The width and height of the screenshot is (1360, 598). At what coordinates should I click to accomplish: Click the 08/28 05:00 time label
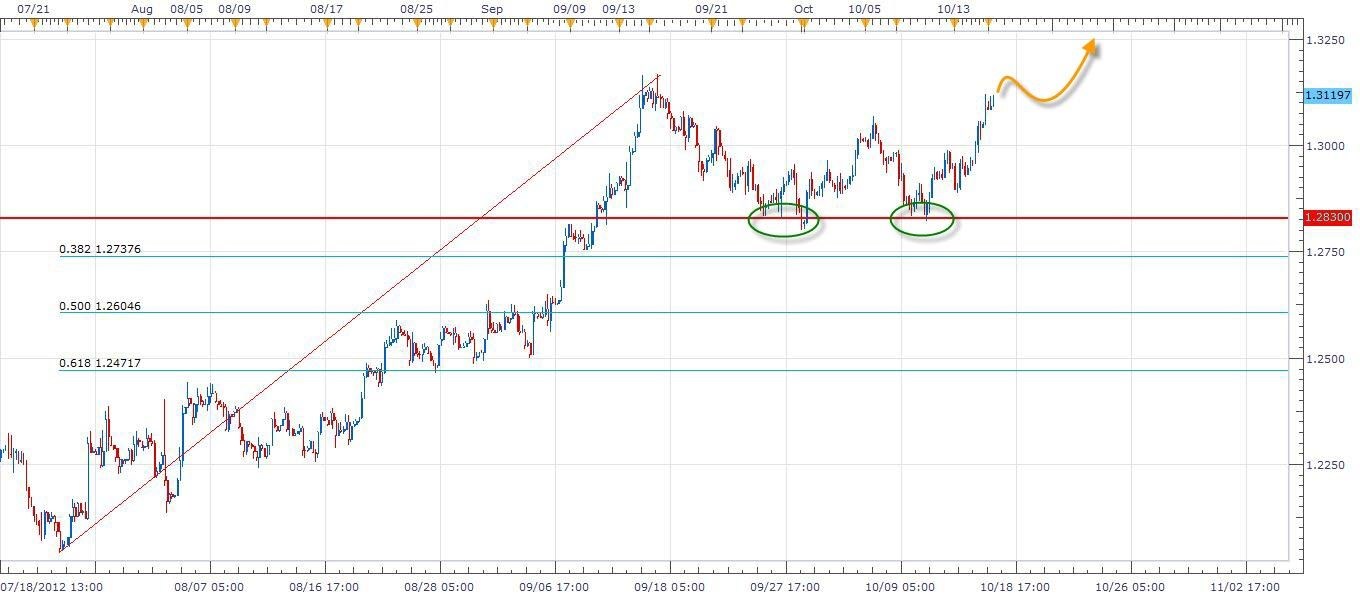[441, 587]
